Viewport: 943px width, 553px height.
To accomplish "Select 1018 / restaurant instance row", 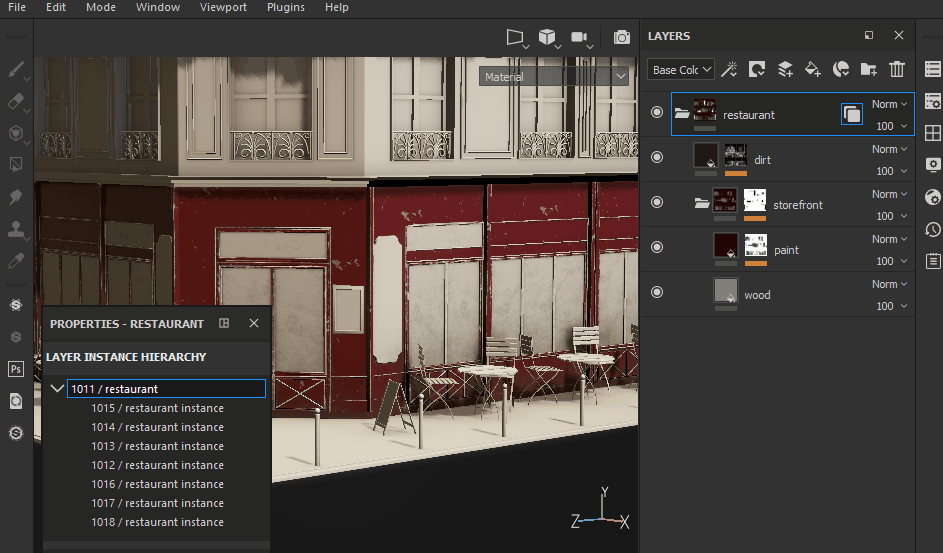I will [x=158, y=522].
